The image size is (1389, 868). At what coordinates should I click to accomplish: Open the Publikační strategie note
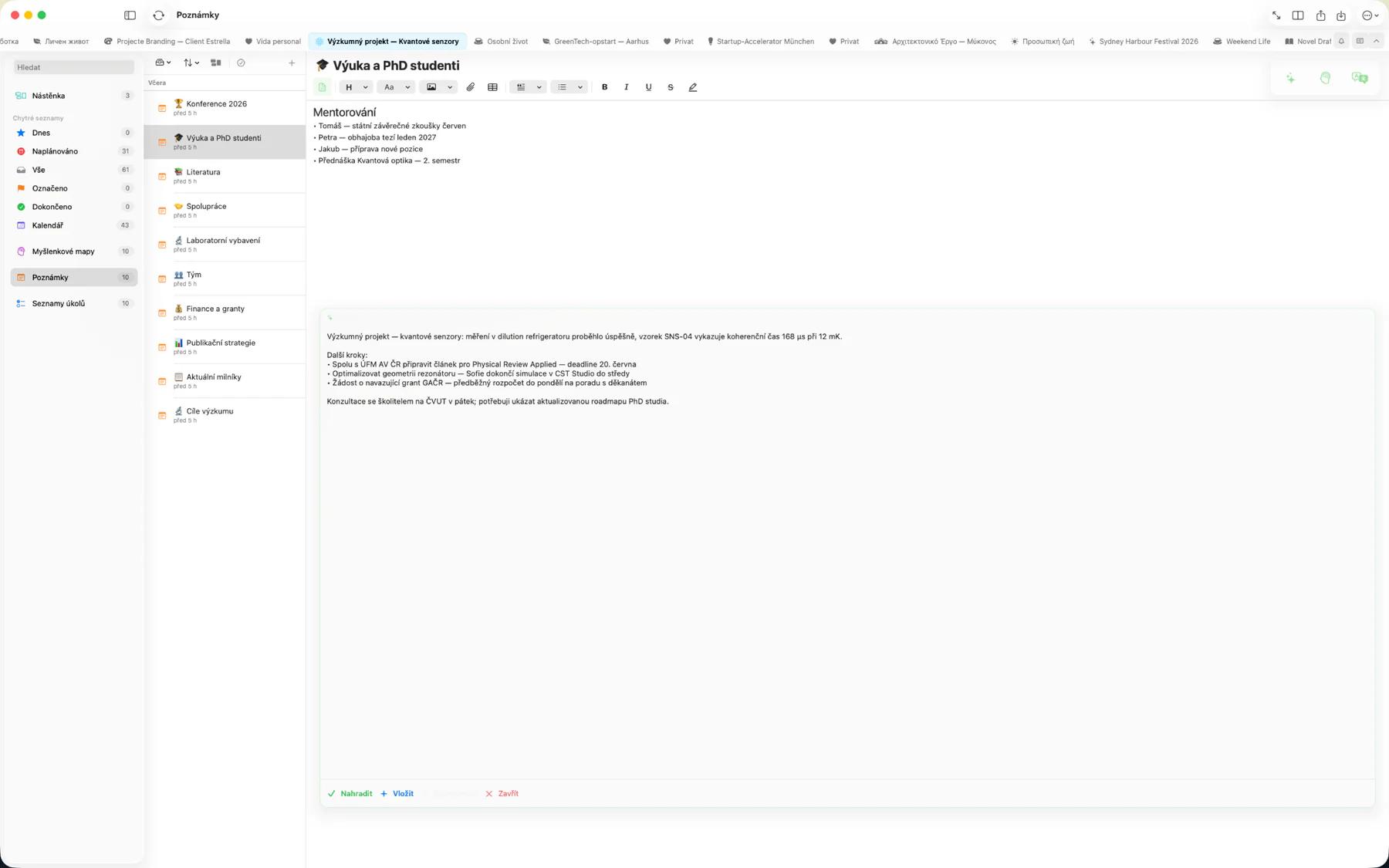point(225,346)
